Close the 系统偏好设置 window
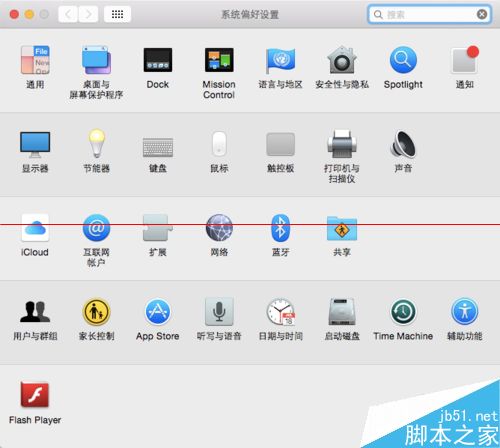500x448 pixels. click(x=14, y=14)
